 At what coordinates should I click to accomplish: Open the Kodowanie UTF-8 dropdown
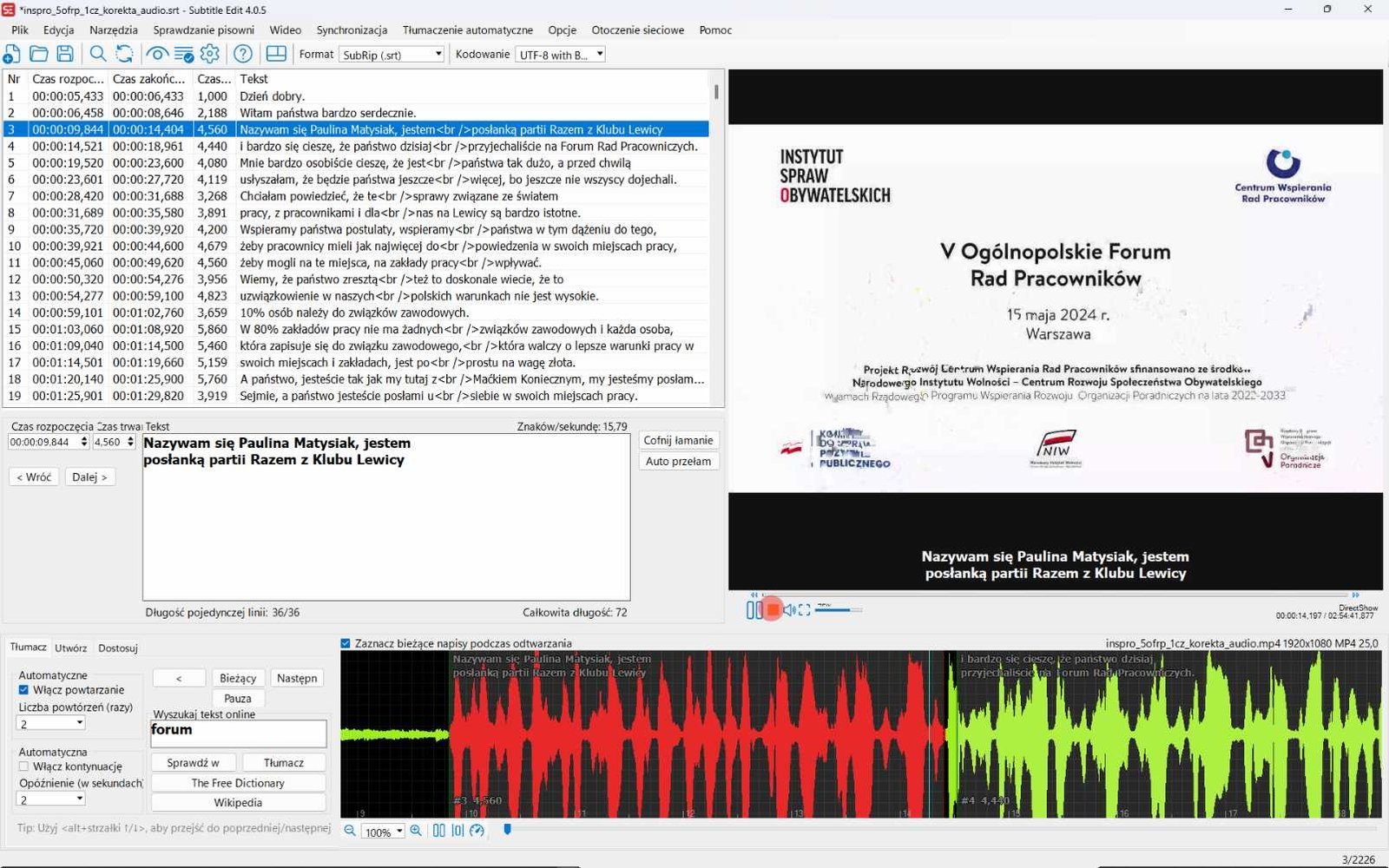(x=560, y=55)
